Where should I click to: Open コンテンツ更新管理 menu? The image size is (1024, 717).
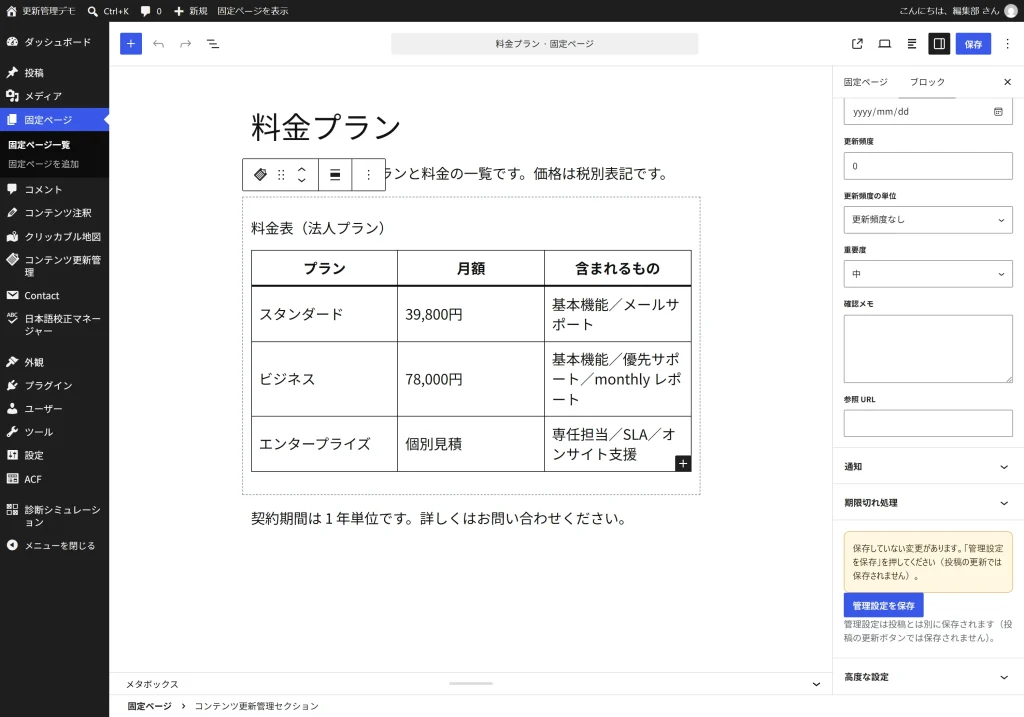coord(54,266)
